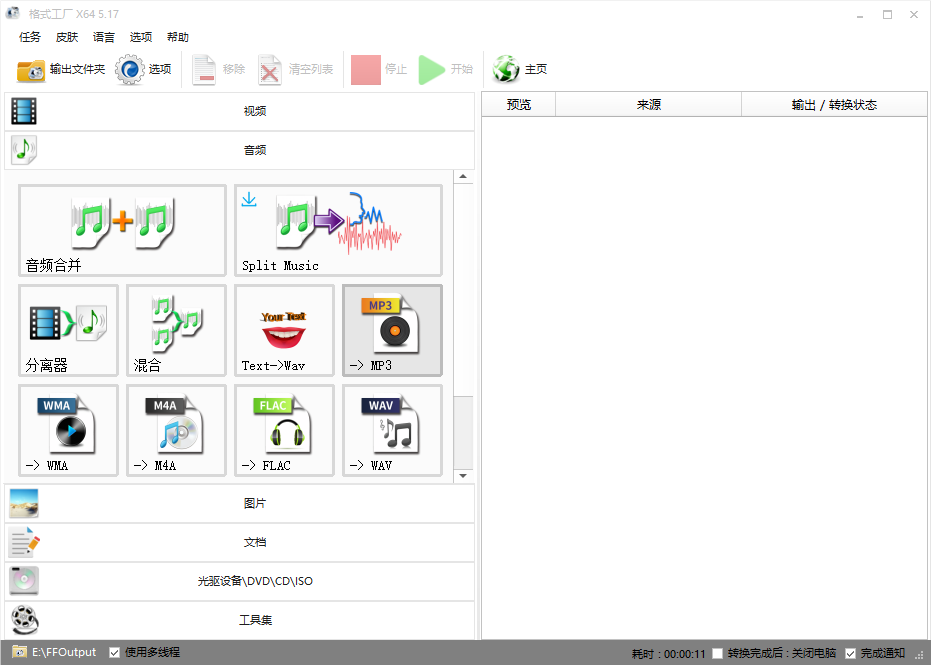Open the 图片 picture section
Image resolution: width=931 pixels, height=665 pixels.
pos(256,503)
